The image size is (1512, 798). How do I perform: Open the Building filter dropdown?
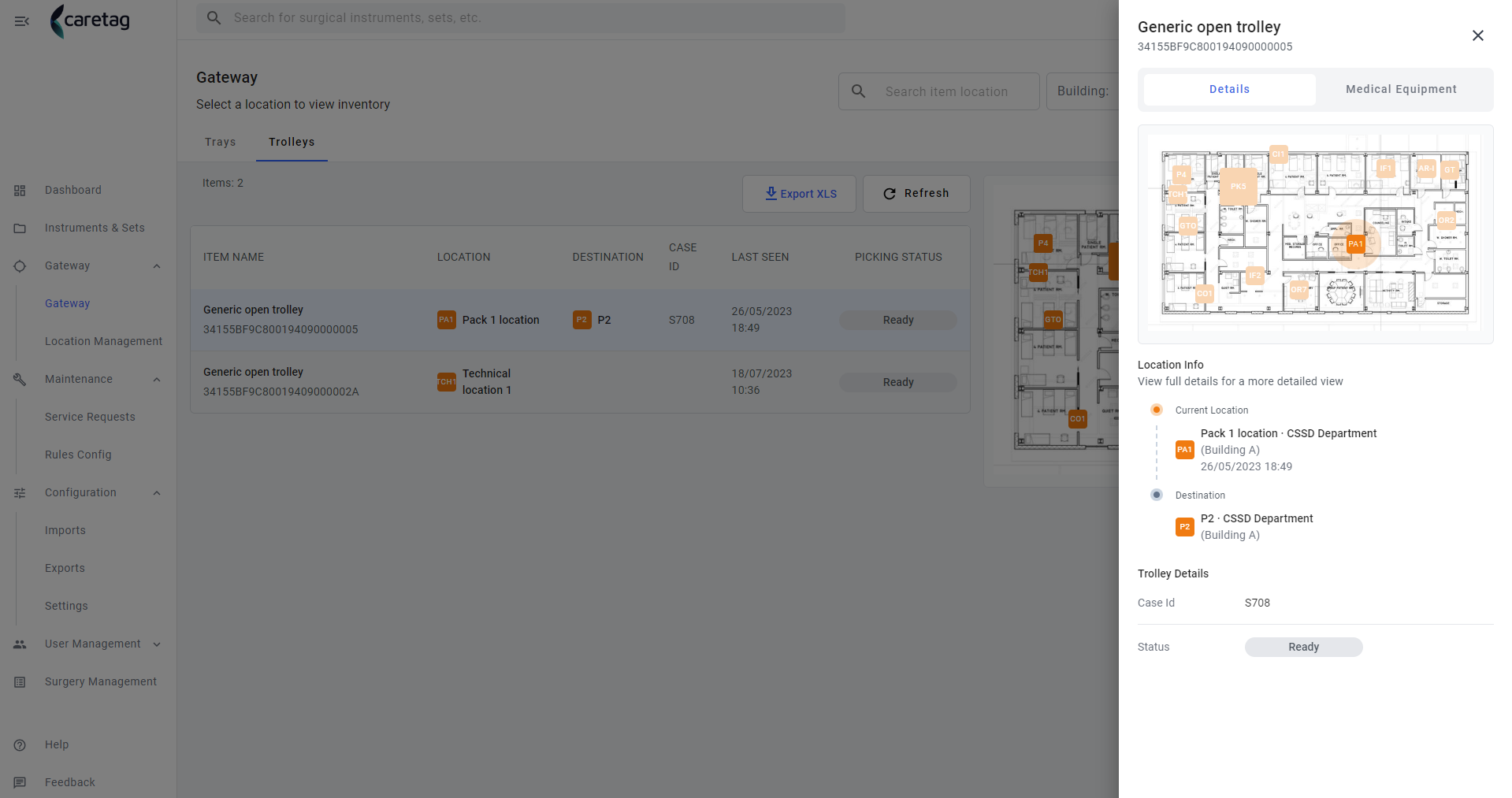[x=1083, y=91]
